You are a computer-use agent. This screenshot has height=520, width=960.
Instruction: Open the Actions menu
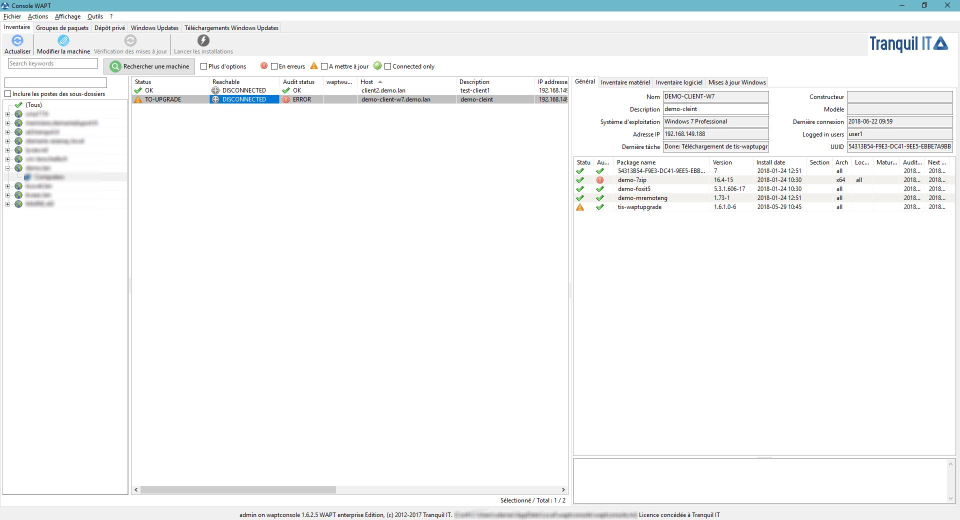[x=37, y=17]
